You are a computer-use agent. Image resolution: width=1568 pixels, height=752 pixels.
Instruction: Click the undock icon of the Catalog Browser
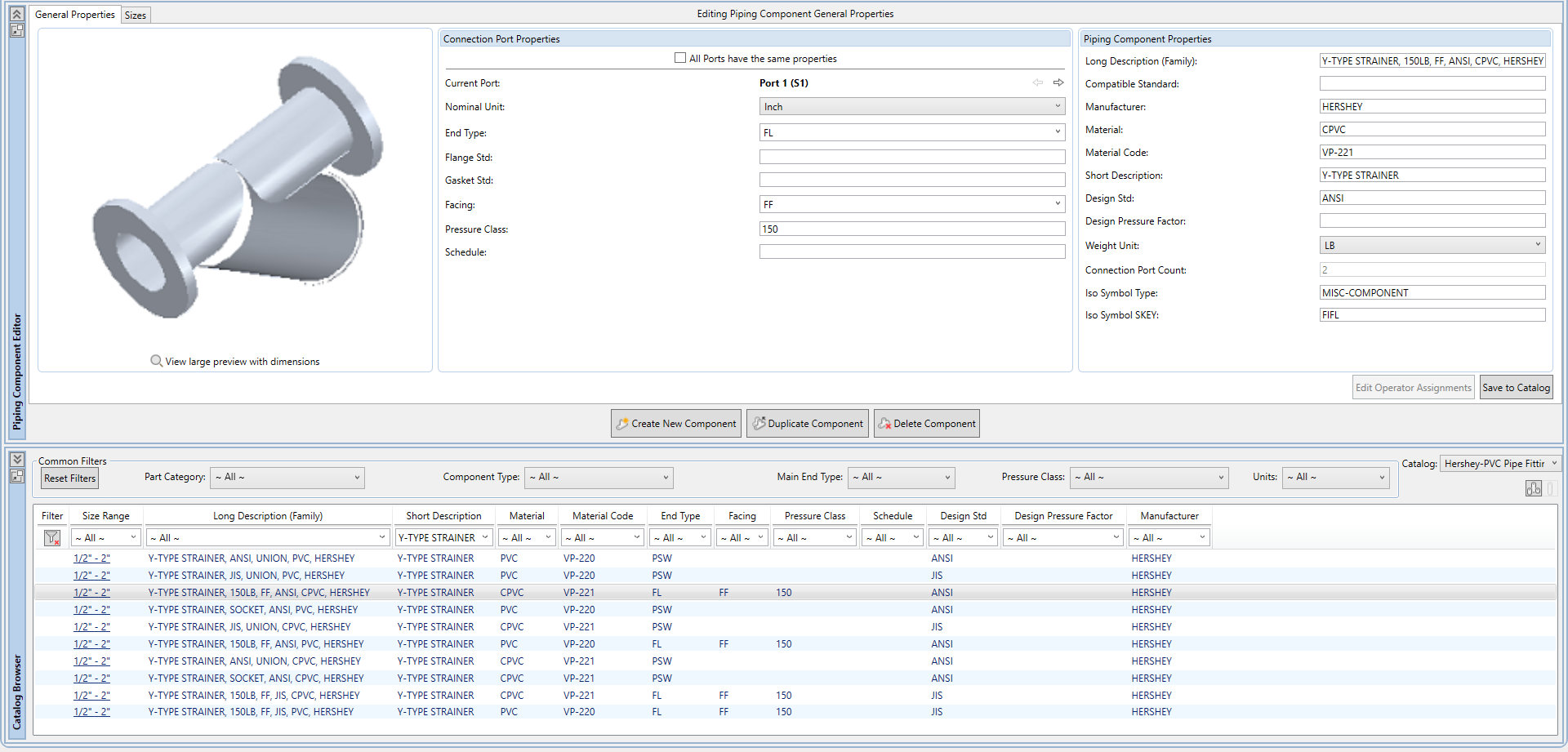click(x=16, y=476)
